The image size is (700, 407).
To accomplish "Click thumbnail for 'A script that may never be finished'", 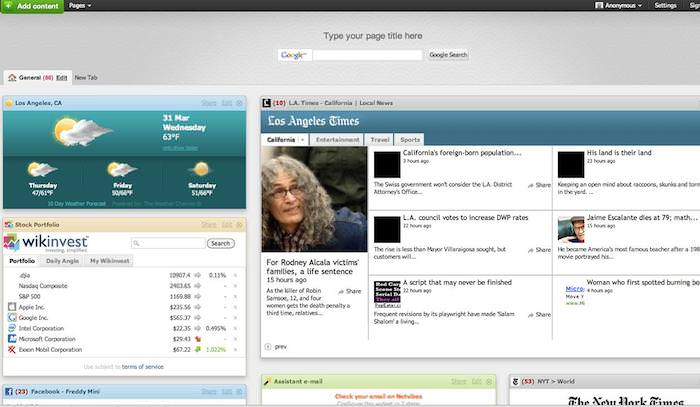I will 387,293.
